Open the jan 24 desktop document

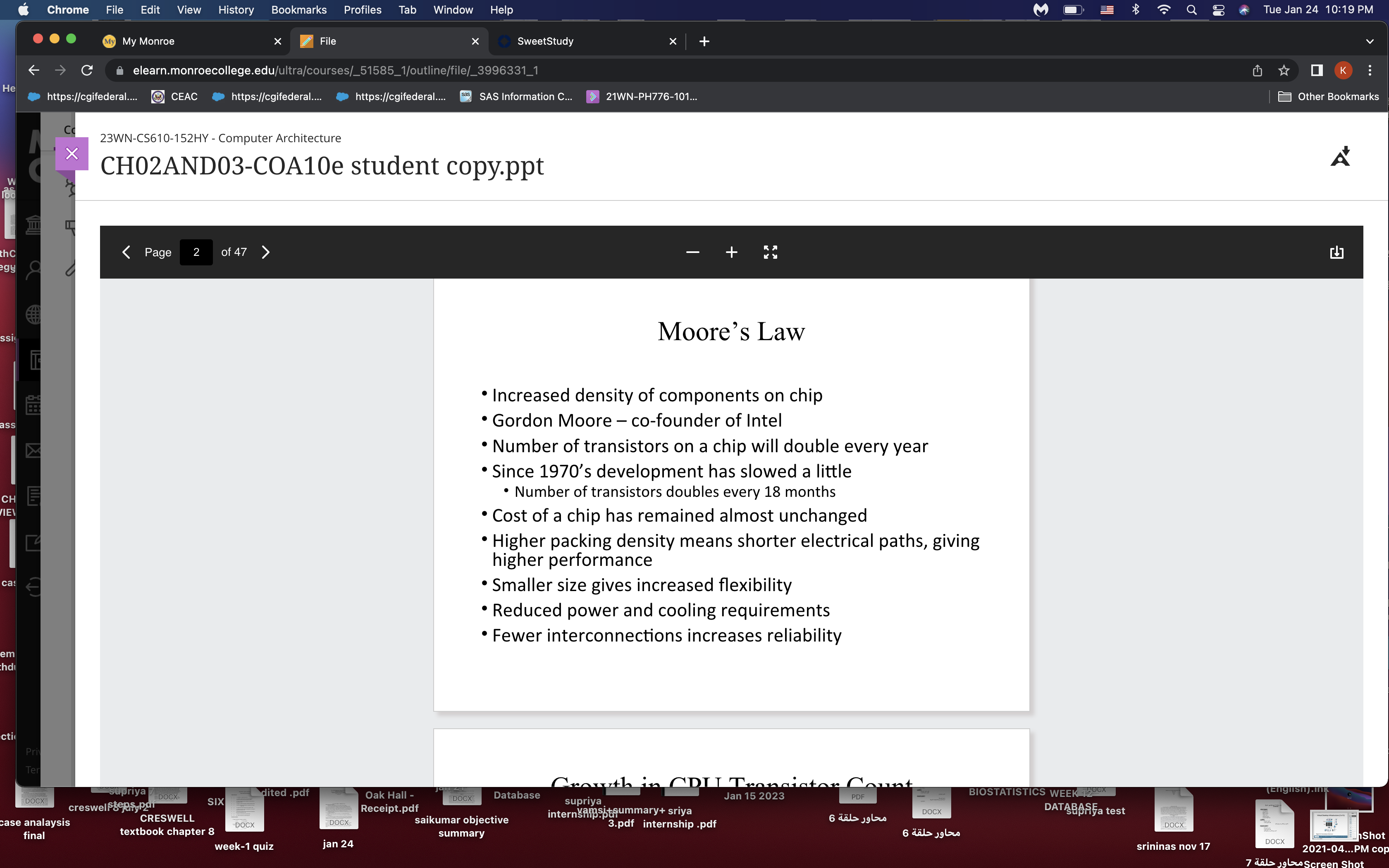[x=338, y=819]
